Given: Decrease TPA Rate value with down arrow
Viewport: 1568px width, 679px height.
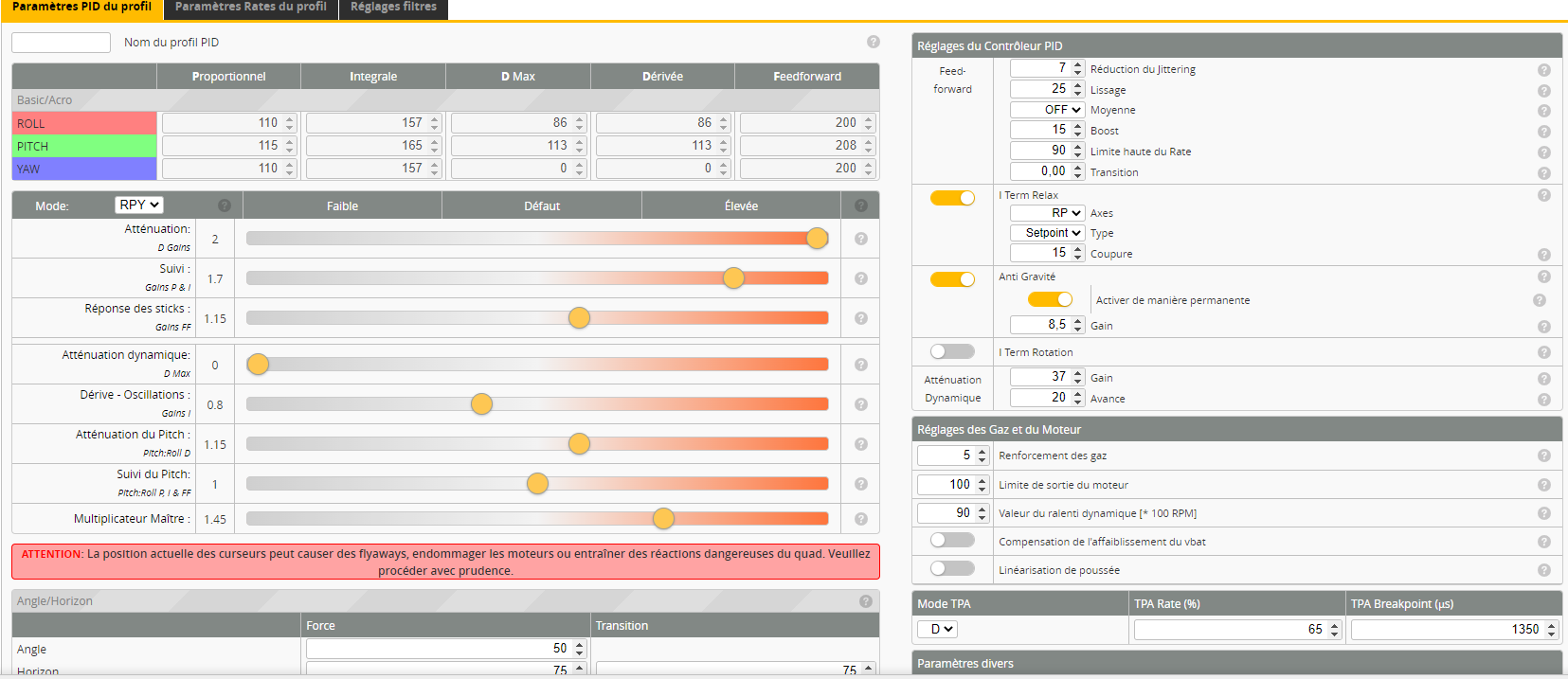Looking at the screenshot, I should (1334, 634).
